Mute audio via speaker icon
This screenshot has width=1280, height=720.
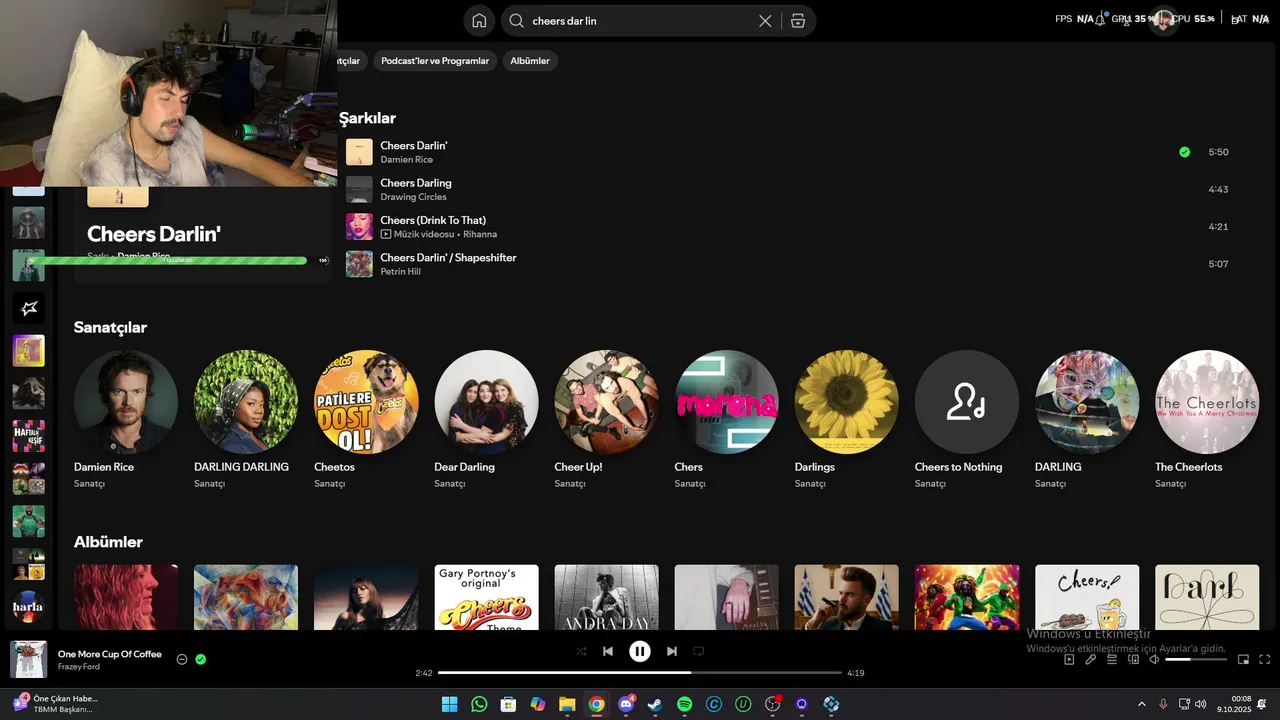pyautogui.click(x=1154, y=659)
